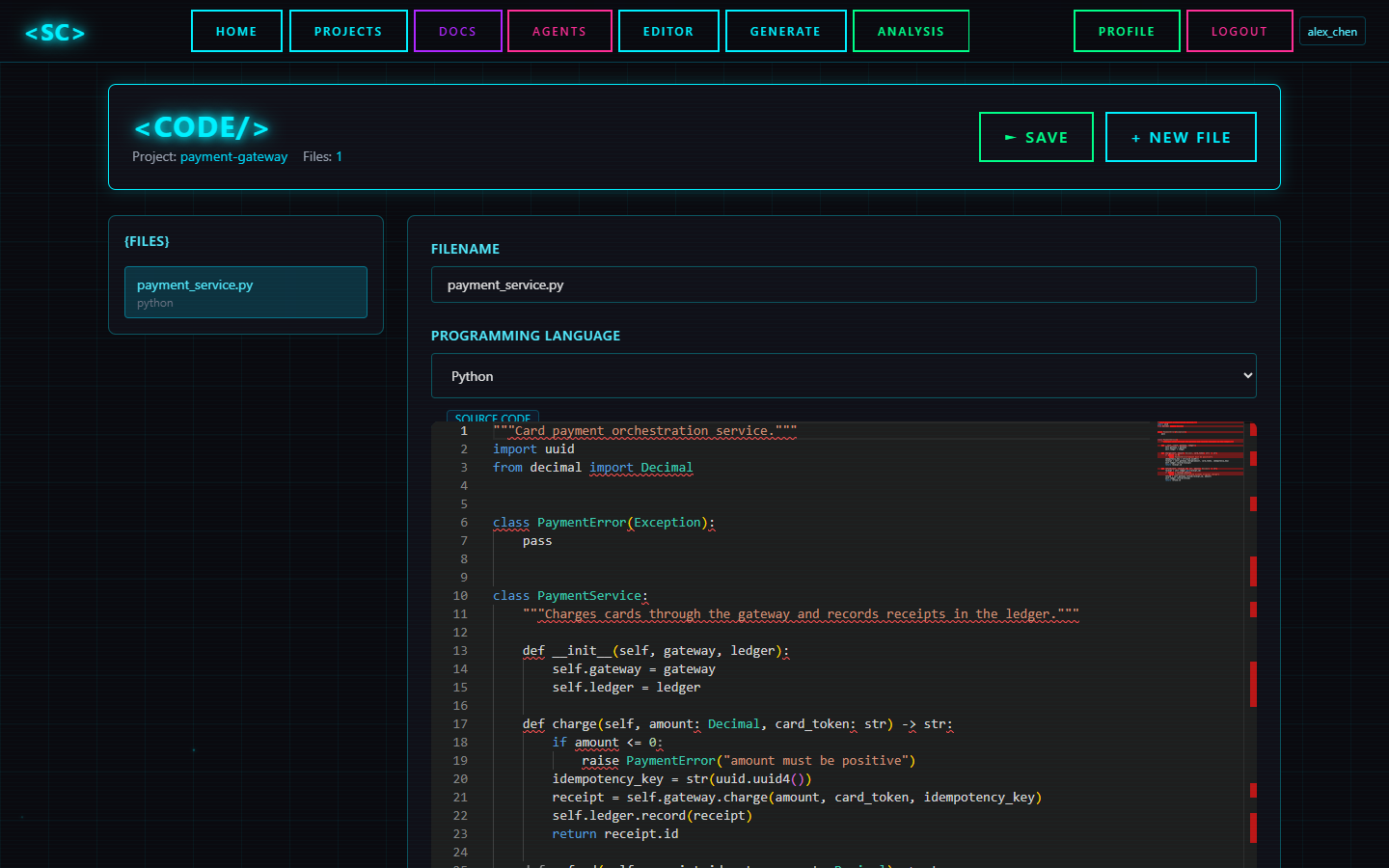Open the Analysis page
1389x868 pixels.
click(911, 31)
